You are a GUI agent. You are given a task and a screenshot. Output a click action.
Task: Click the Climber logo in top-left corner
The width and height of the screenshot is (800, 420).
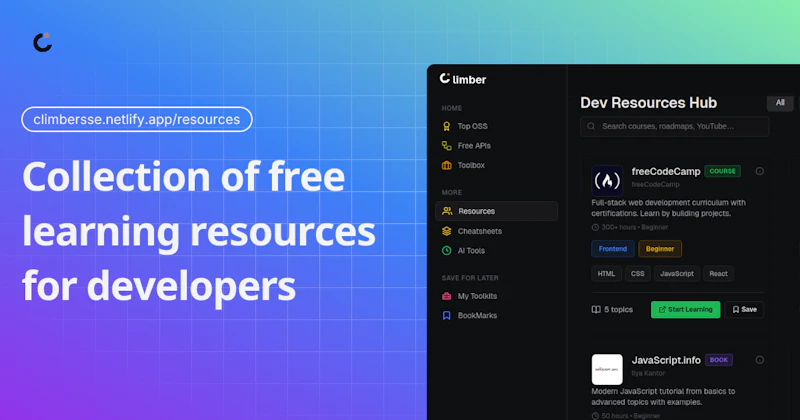pyautogui.click(x=43, y=42)
